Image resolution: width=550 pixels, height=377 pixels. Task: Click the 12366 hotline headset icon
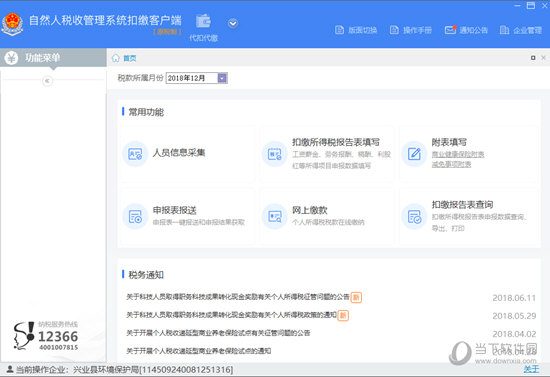[x=24, y=336]
